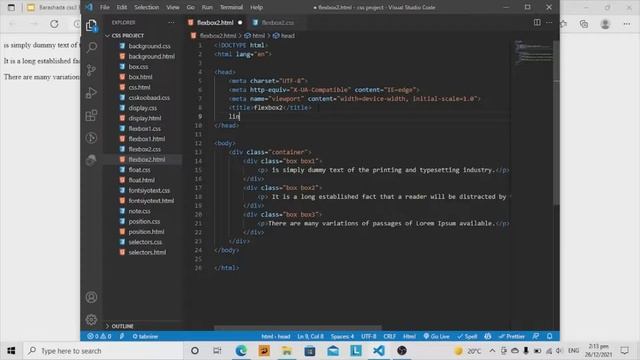The height and width of the screenshot is (360, 640).
Task: Open the Explorer view in activity bar
Action: coord(91,25)
